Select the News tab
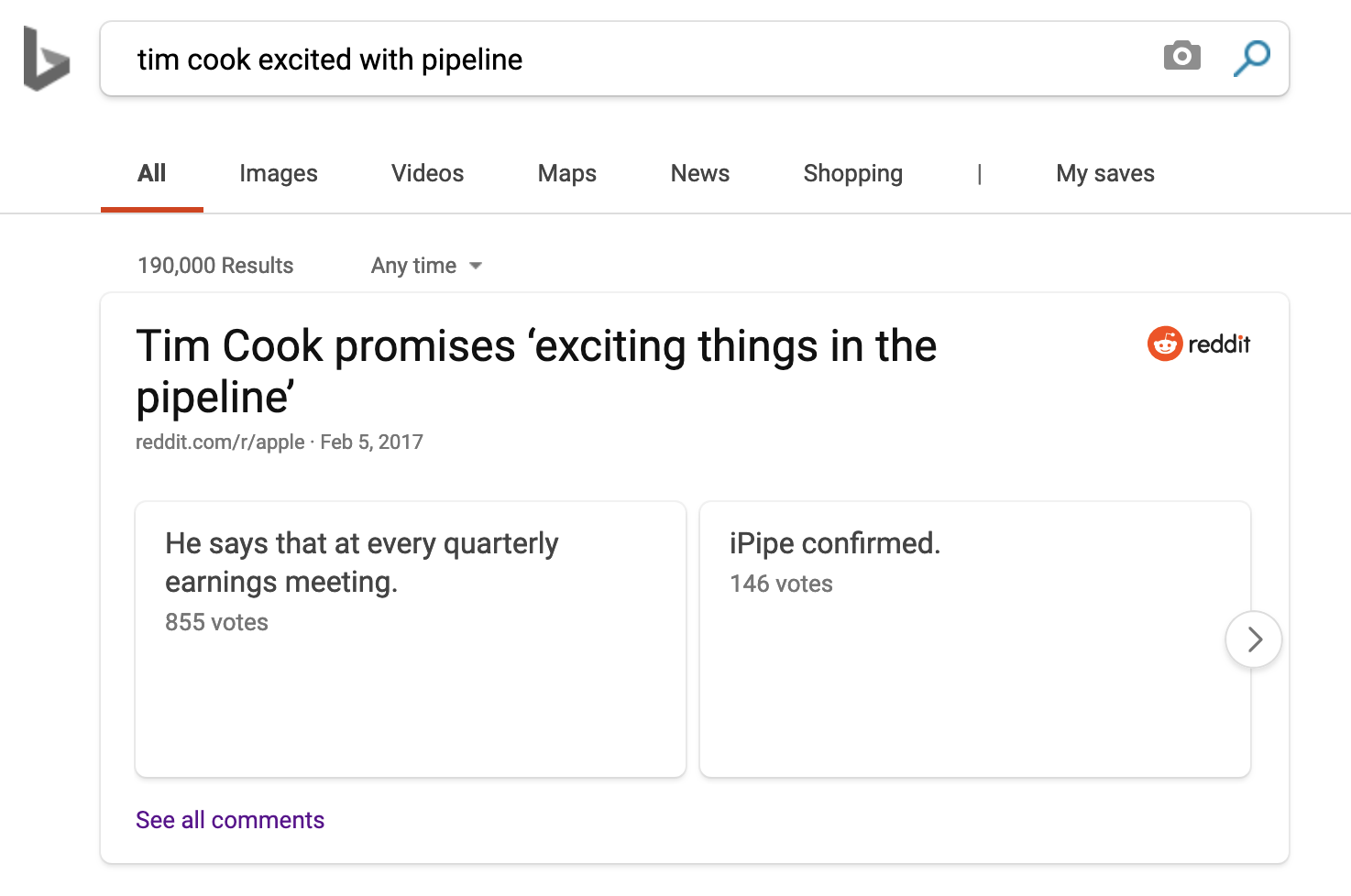 coord(700,173)
